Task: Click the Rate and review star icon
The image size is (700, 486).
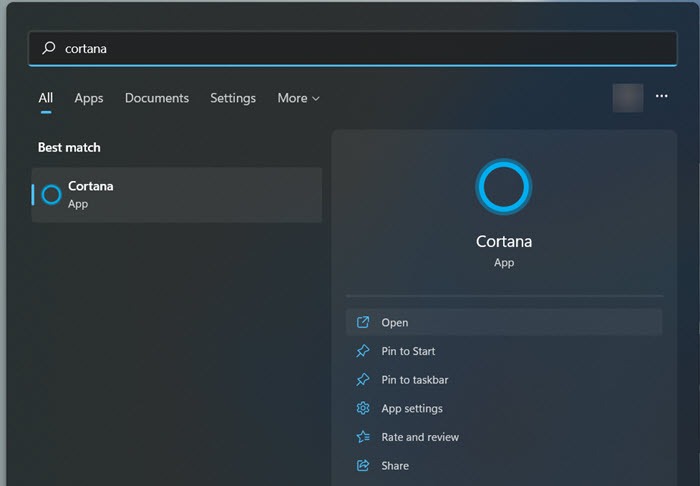Action: coord(363,437)
